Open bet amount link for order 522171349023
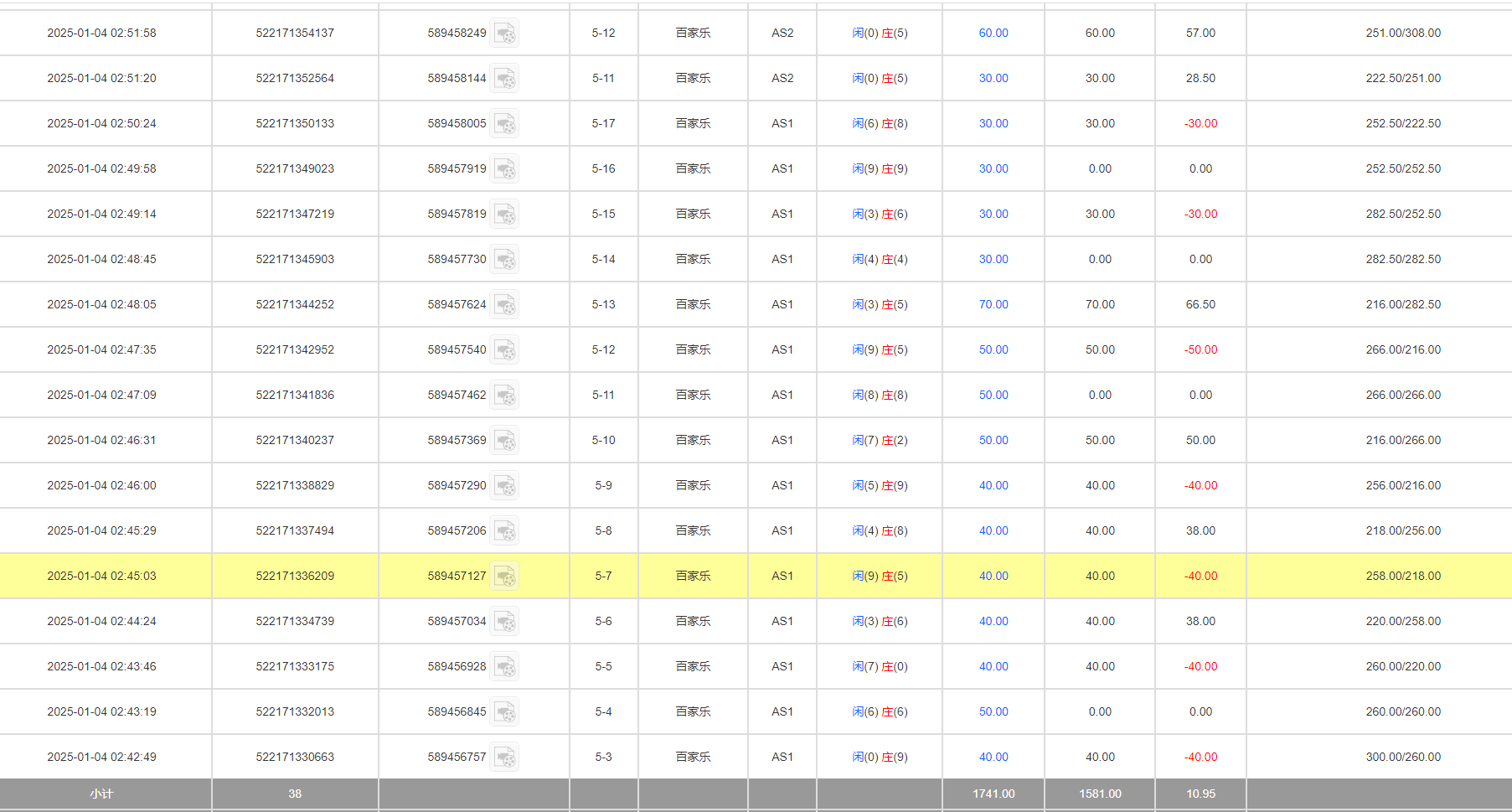Image resolution: width=1512 pixels, height=812 pixels. click(x=993, y=169)
